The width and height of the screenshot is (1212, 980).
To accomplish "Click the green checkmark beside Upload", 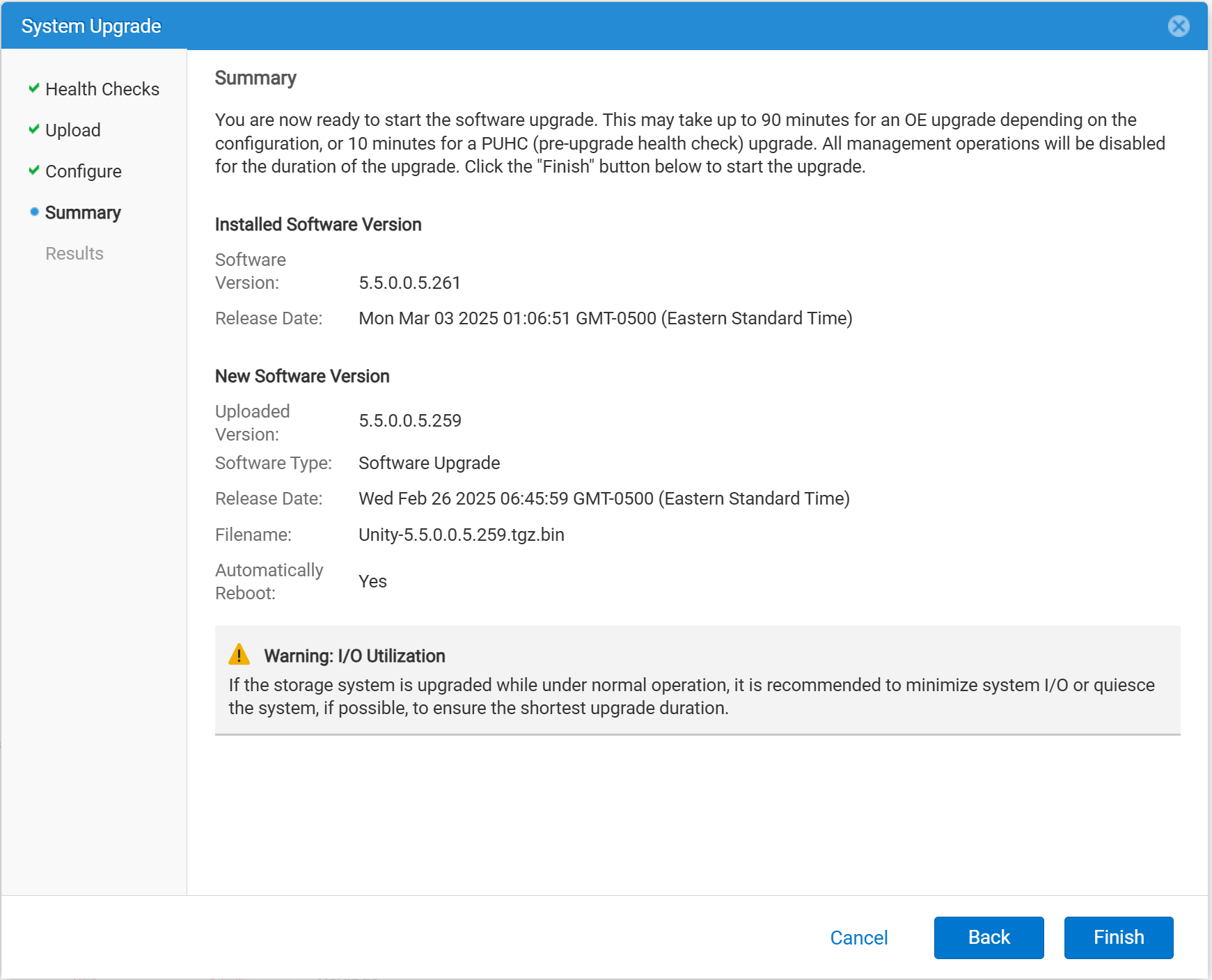I will [x=33, y=129].
